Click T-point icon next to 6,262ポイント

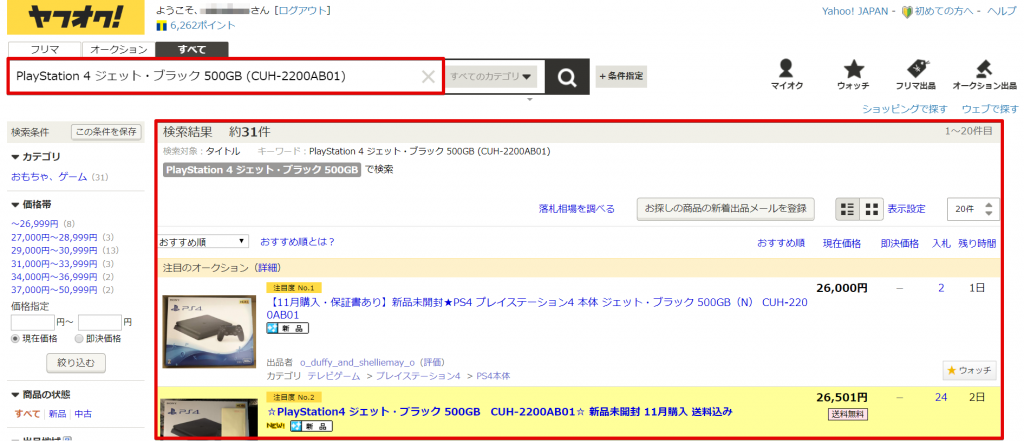(x=161, y=25)
